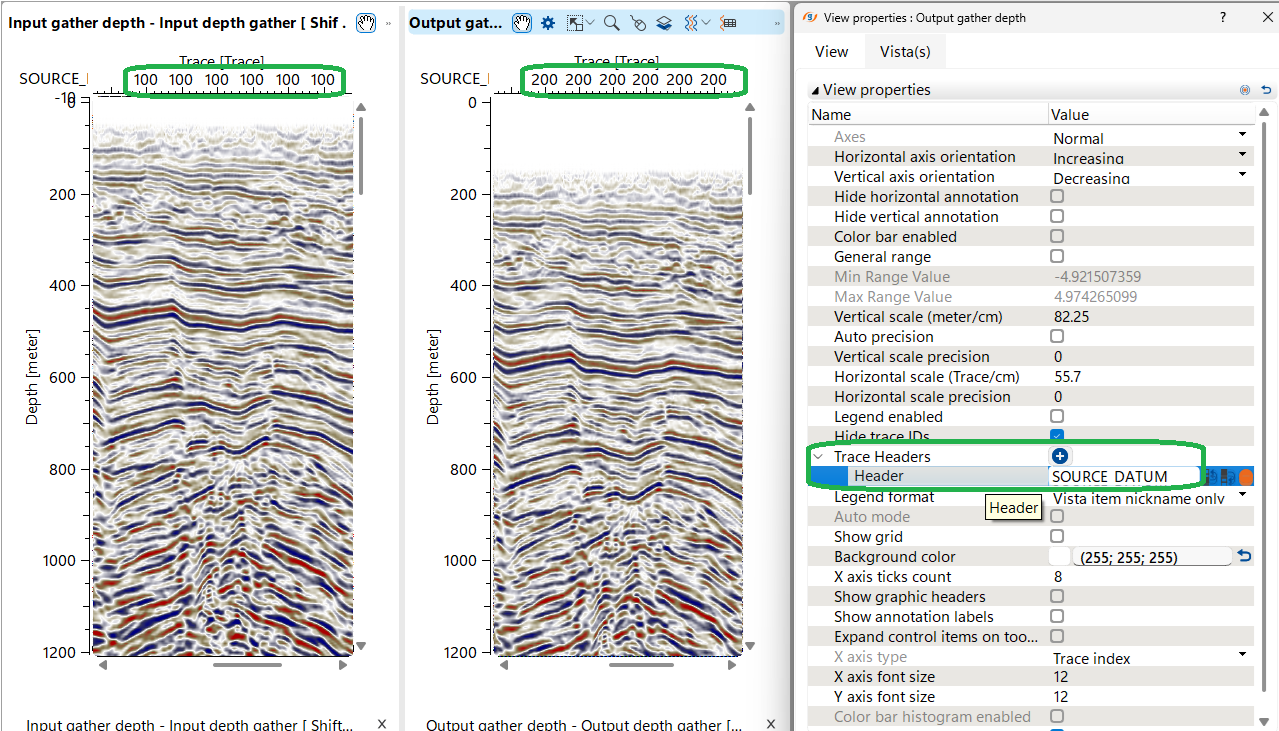Collapse the Trace Headers section
1279x731 pixels.
(818, 456)
